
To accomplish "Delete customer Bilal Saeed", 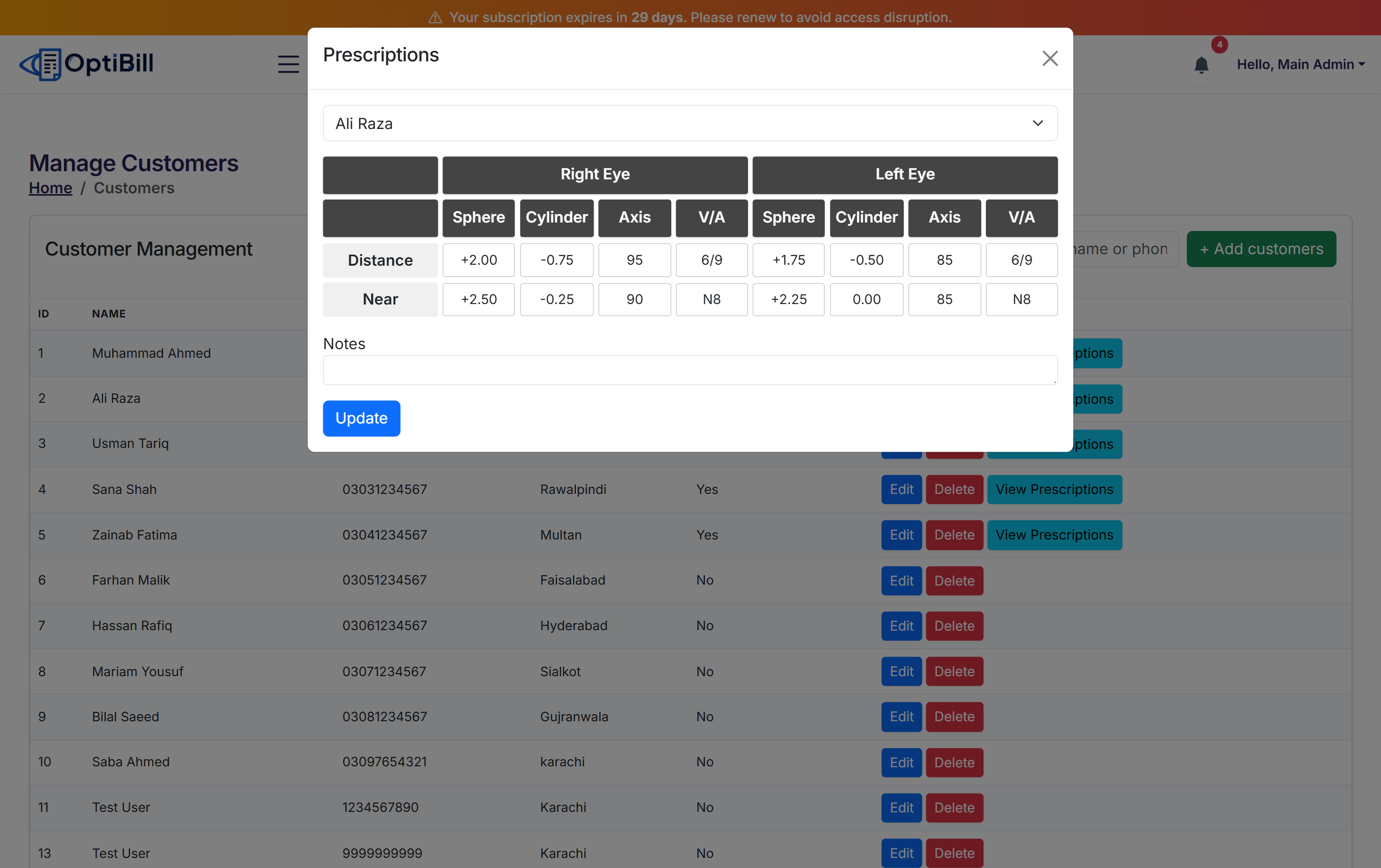I will click(954, 717).
